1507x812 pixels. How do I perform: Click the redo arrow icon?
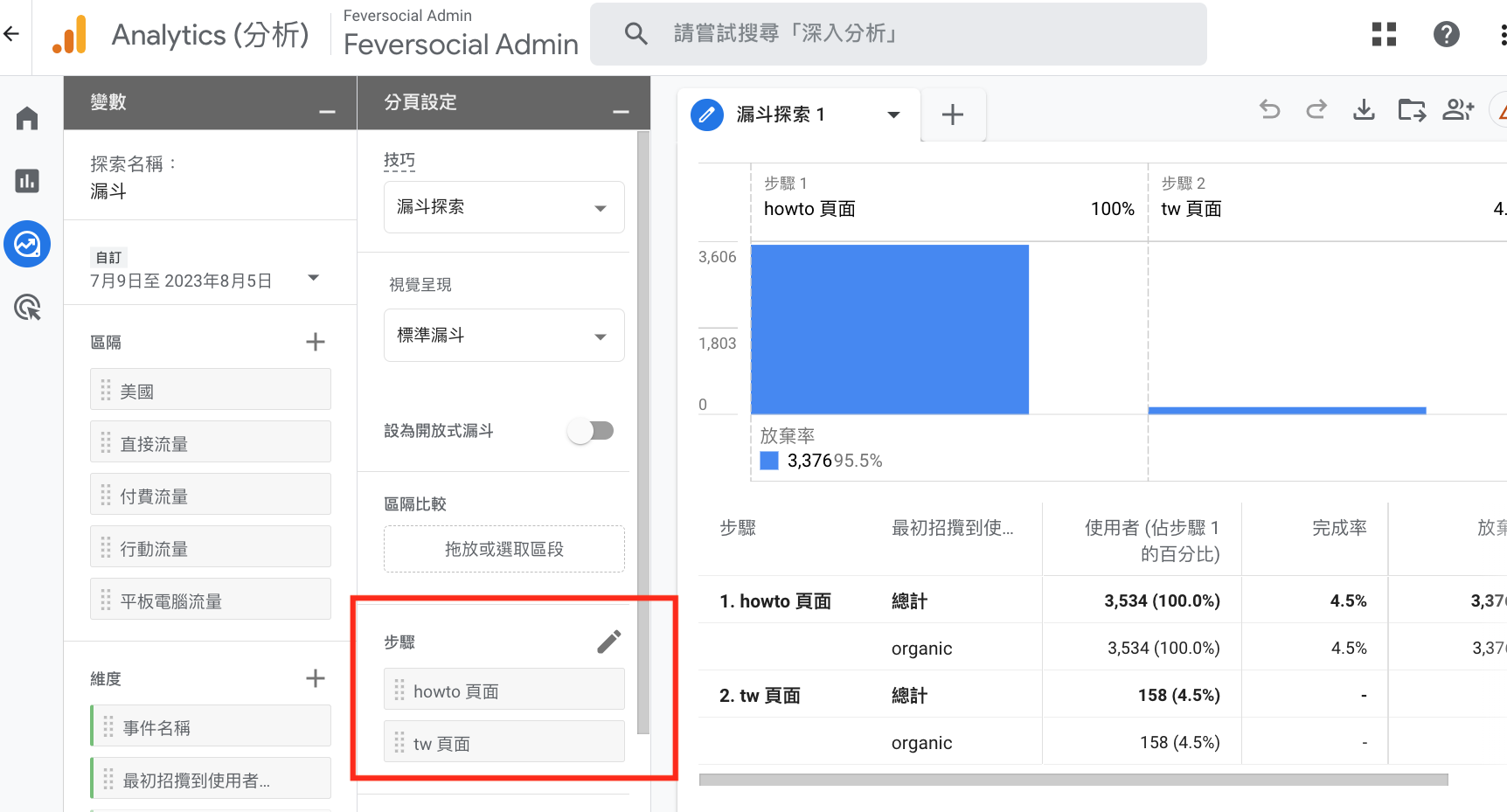click(1316, 110)
